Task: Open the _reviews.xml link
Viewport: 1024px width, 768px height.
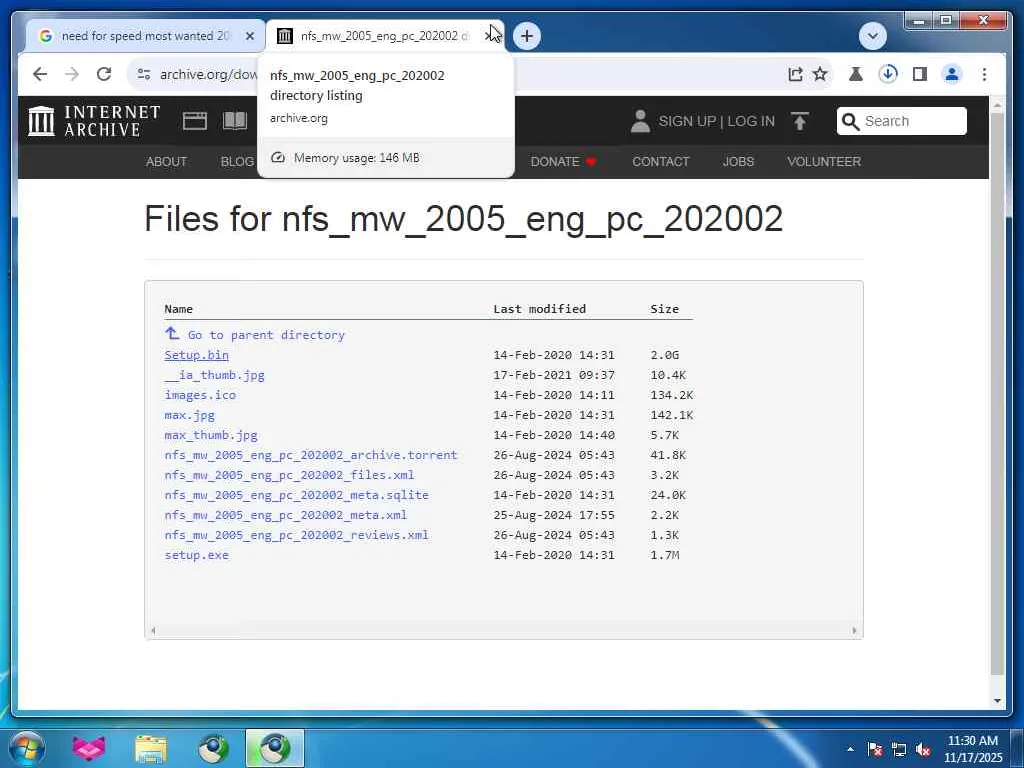Action: click(x=296, y=535)
